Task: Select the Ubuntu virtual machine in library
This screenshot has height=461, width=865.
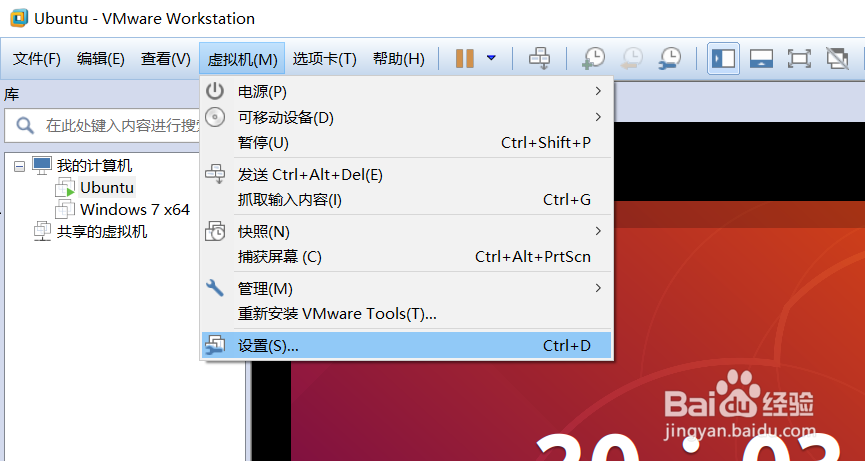Action: pyautogui.click(x=107, y=188)
